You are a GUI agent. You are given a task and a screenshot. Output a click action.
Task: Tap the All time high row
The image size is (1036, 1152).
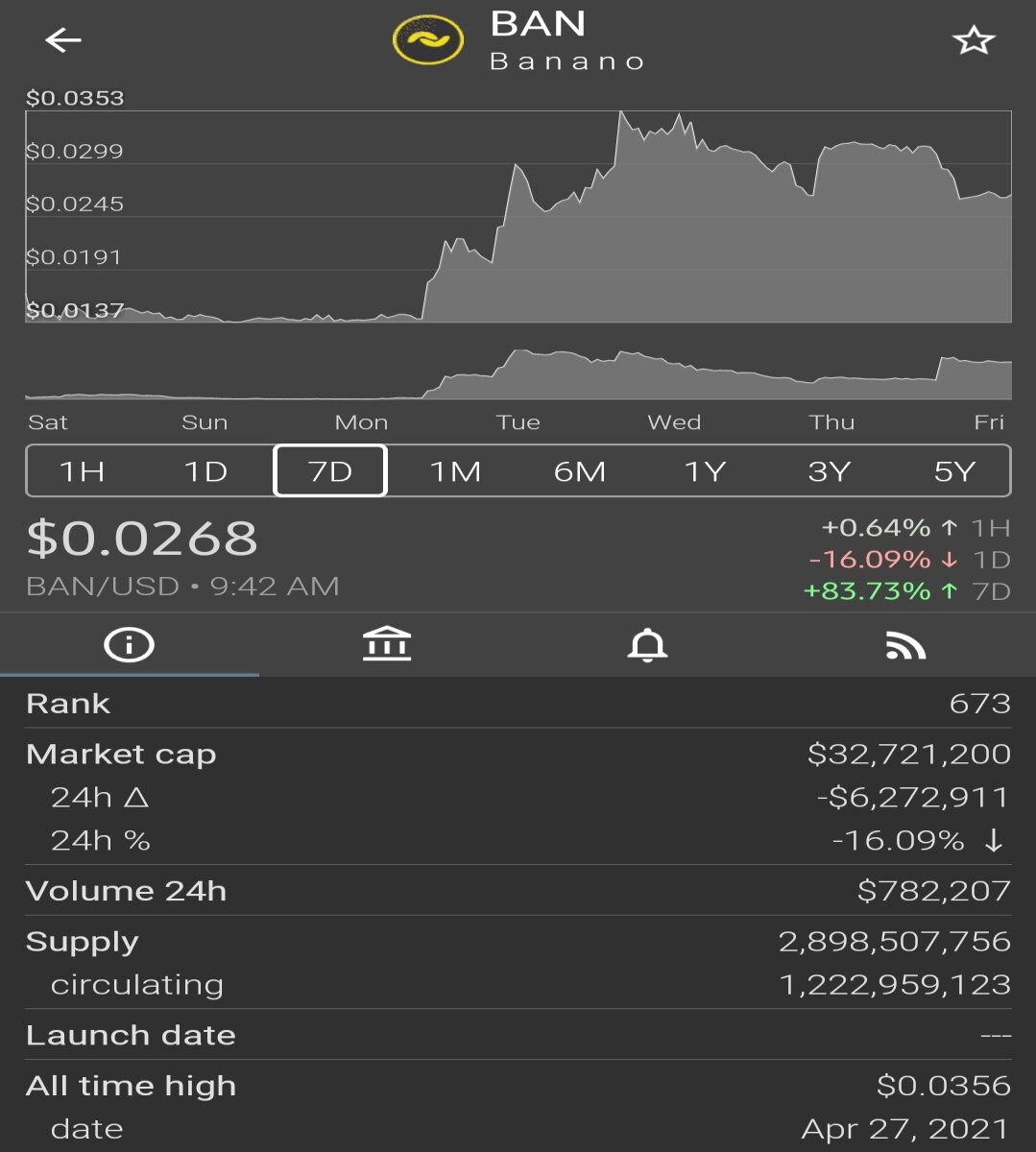click(518, 1086)
